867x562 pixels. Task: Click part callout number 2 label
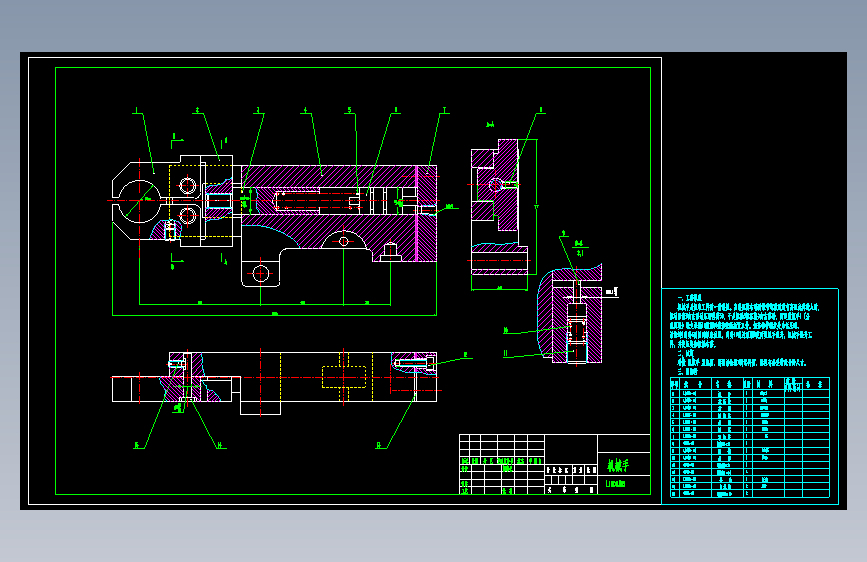(197, 111)
